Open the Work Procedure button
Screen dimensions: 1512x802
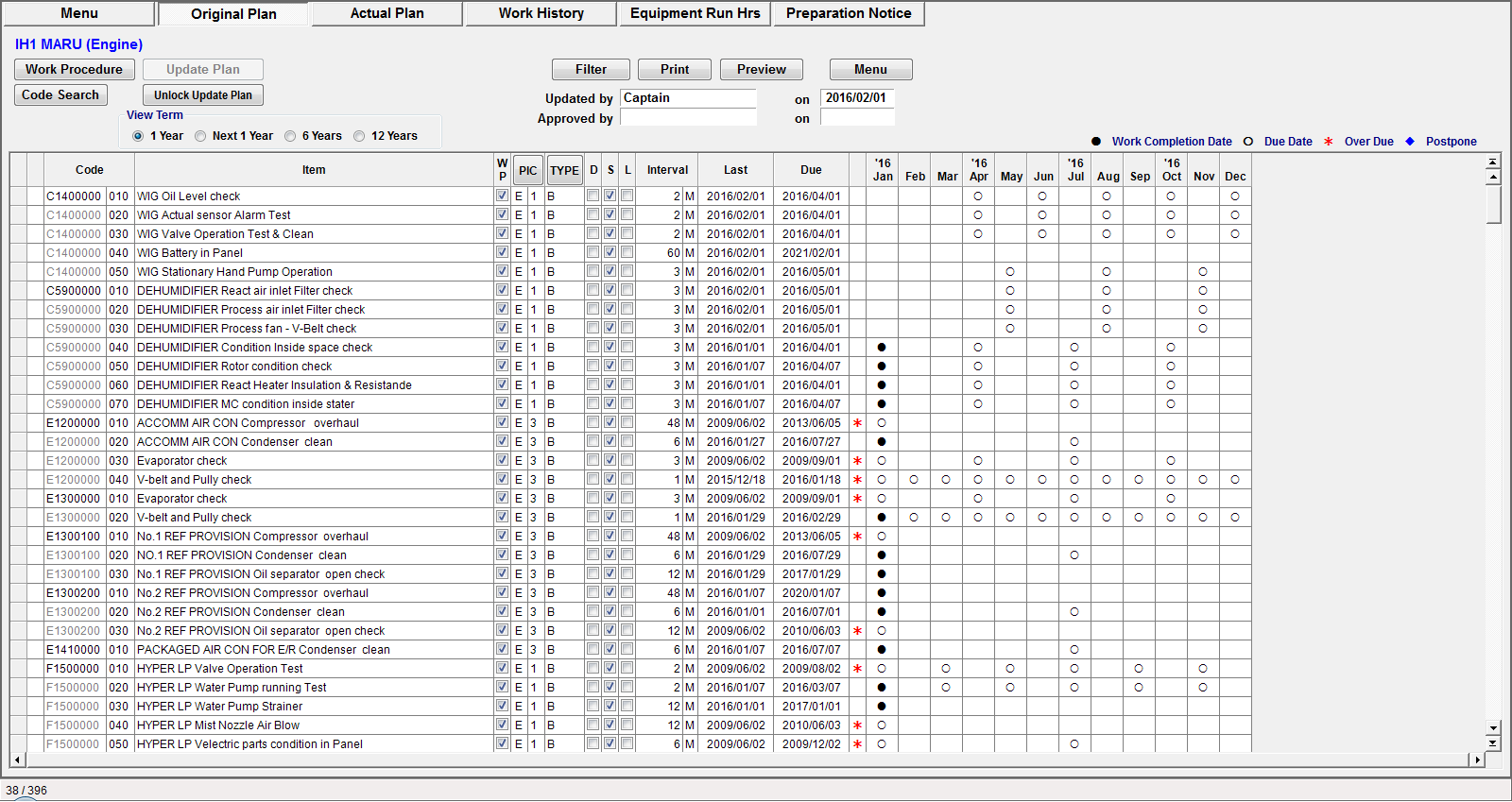click(74, 69)
